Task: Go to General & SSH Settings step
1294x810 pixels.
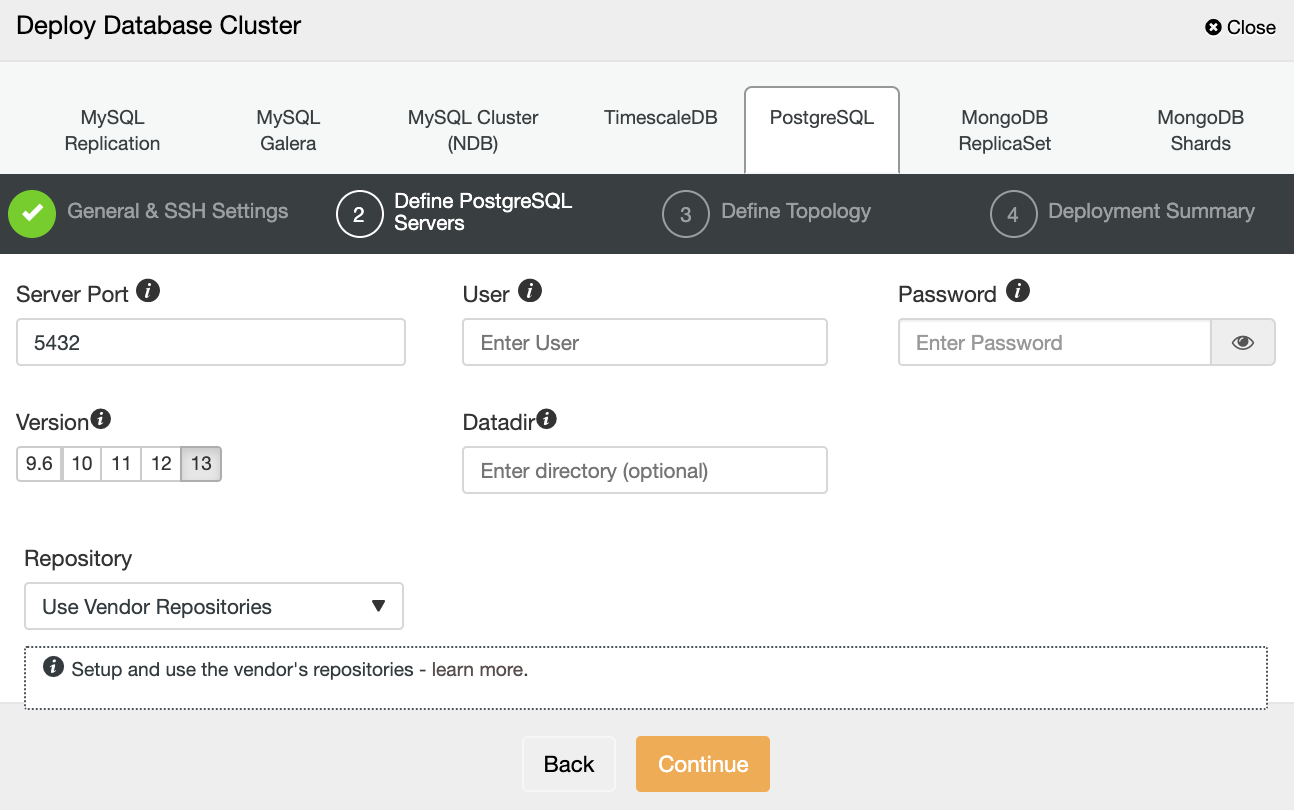Action: coord(177,212)
